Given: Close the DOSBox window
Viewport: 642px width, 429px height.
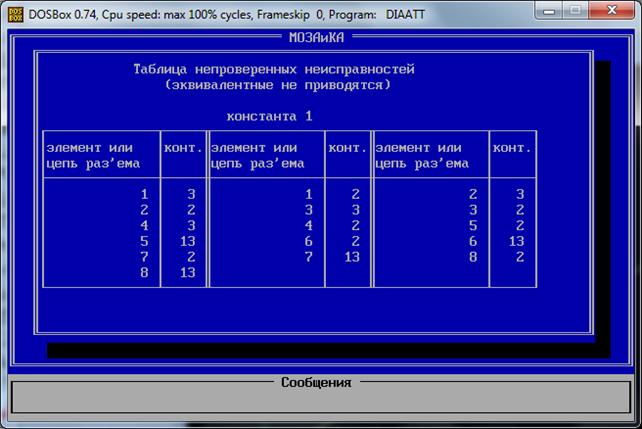Looking at the screenshot, I should click(x=612, y=11).
